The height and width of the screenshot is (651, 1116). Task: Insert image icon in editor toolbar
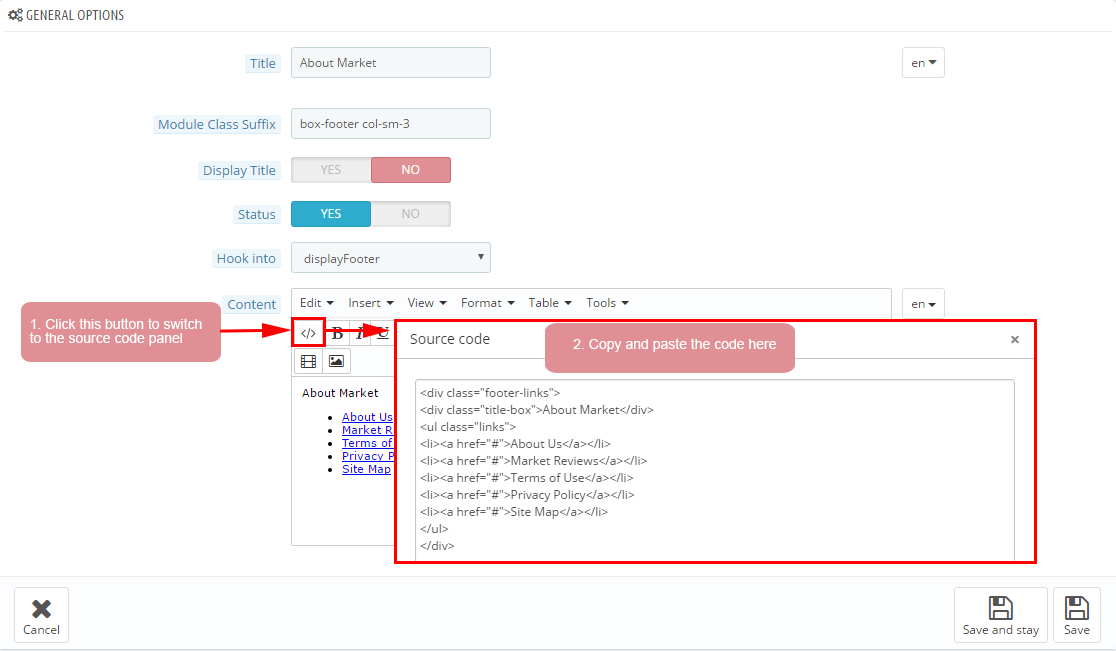336,361
